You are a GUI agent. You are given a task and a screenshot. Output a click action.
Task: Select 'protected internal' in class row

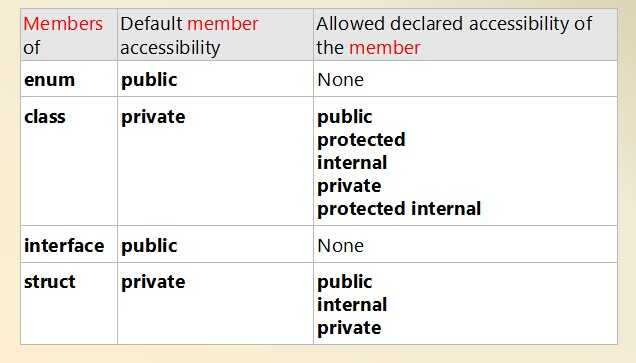(x=399, y=209)
